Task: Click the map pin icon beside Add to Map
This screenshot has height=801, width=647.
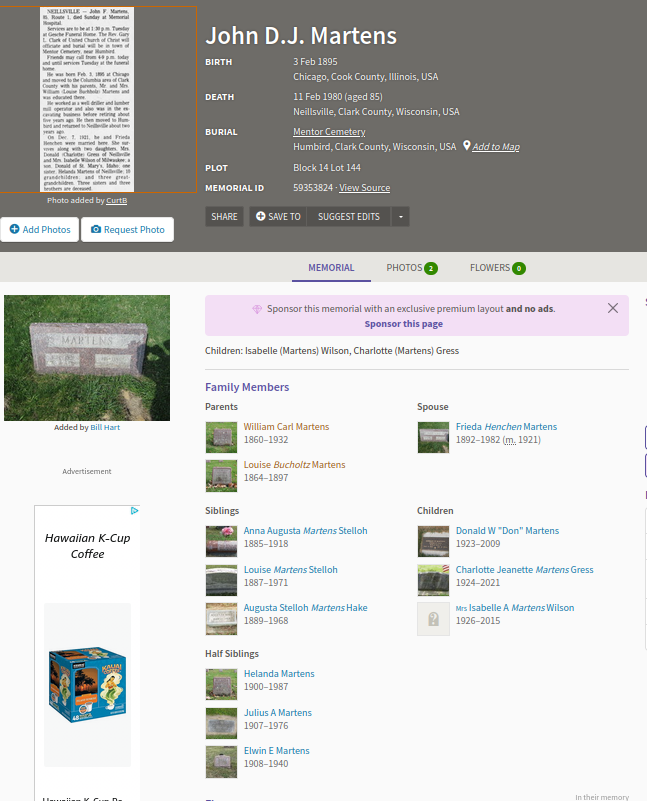Action: (x=467, y=146)
